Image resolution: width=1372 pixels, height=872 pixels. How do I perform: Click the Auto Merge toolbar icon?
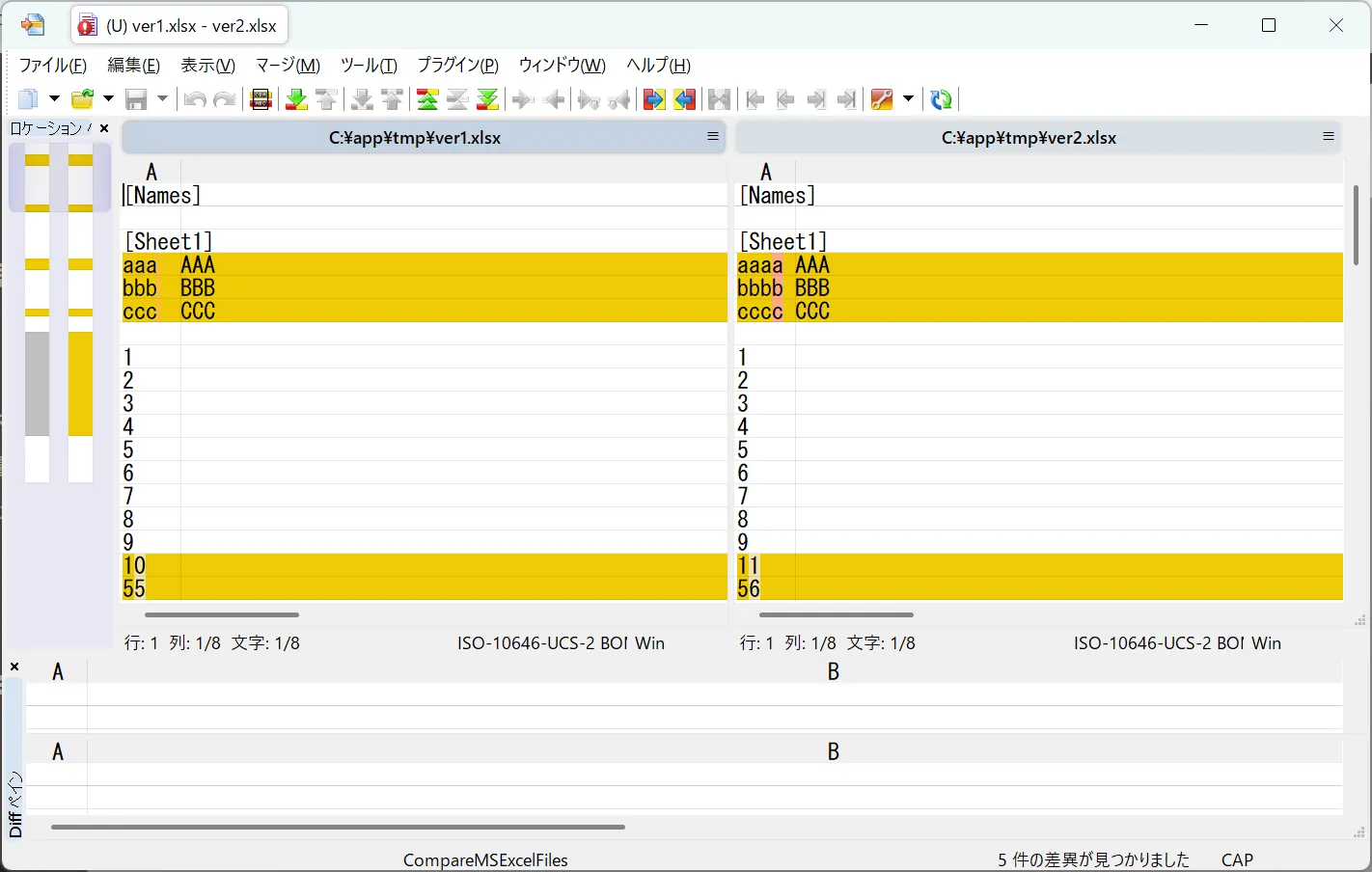(720, 99)
